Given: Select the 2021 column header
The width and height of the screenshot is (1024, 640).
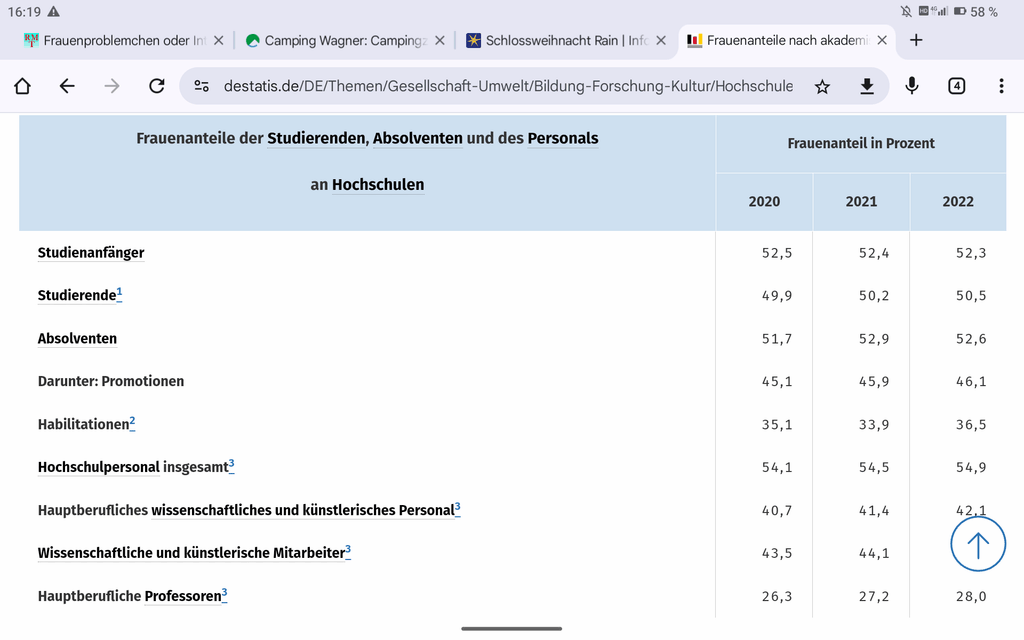Looking at the screenshot, I should pyautogui.click(x=861, y=202).
